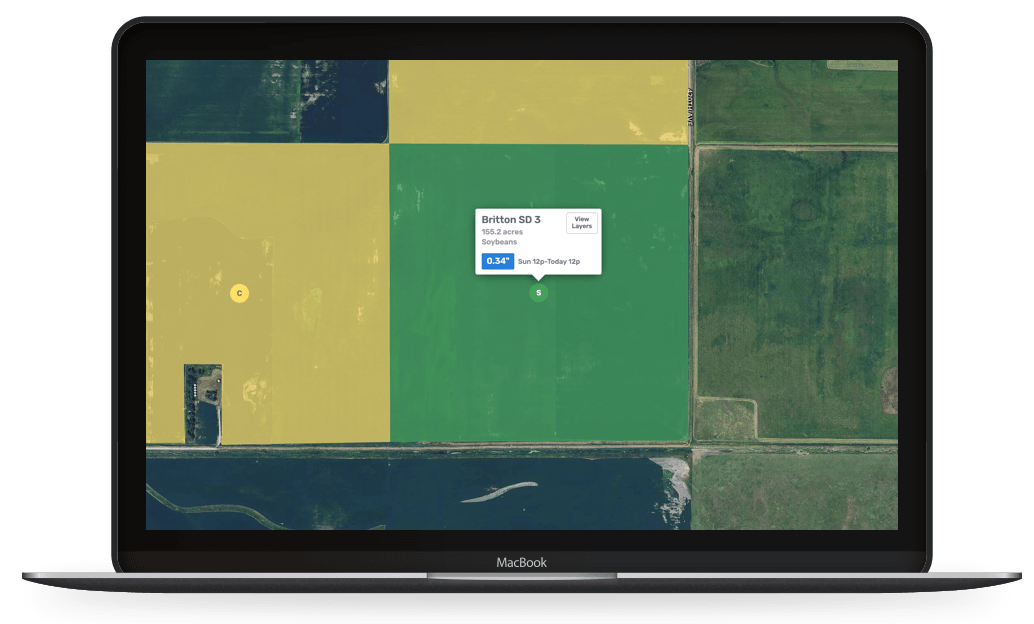This screenshot has width=1034, height=624.
Task: Select the green S soybean field marker
Action: pyautogui.click(x=538, y=293)
